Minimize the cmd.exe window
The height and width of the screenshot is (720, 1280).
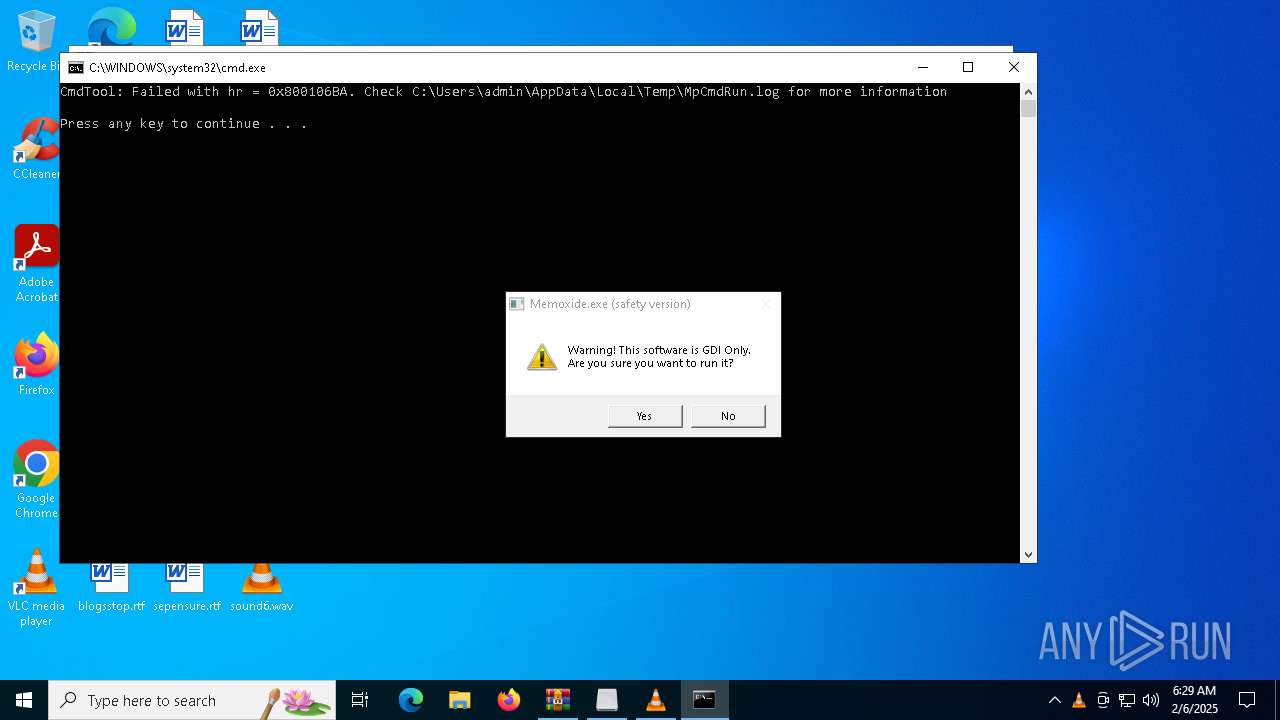923,67
